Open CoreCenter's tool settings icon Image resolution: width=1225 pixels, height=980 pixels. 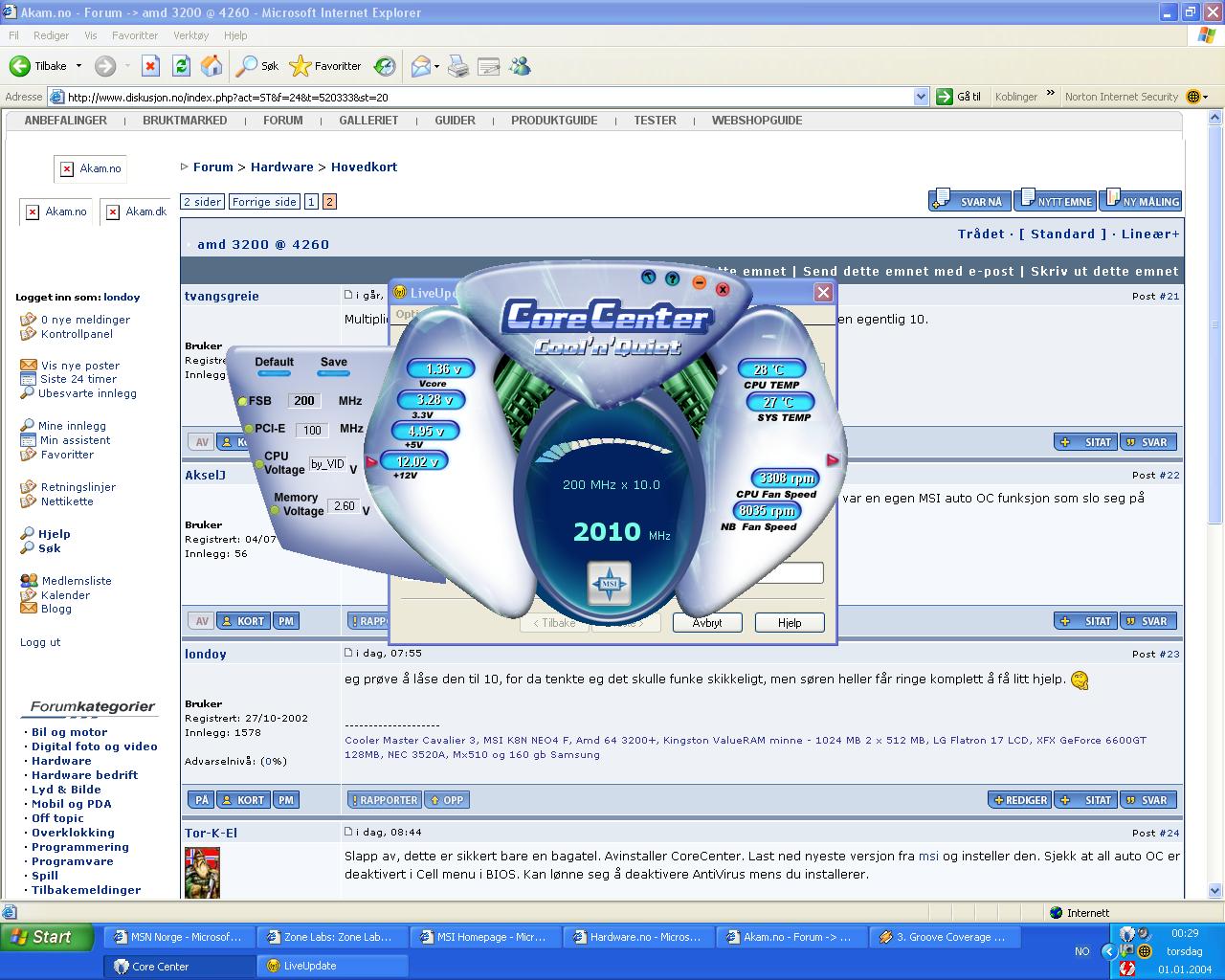[x=648, y=278]
